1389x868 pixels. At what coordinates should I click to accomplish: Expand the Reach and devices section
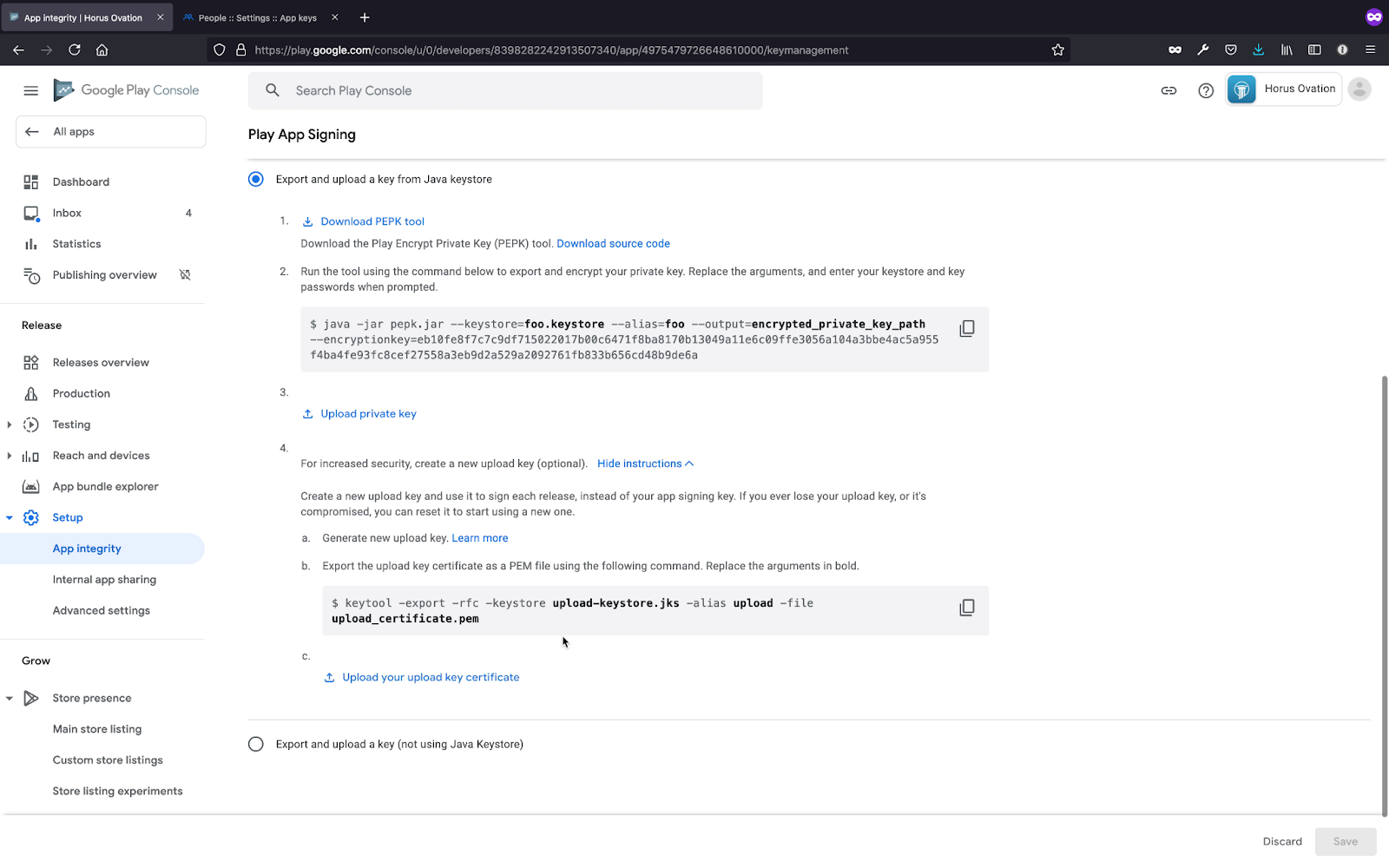[9, 456]
